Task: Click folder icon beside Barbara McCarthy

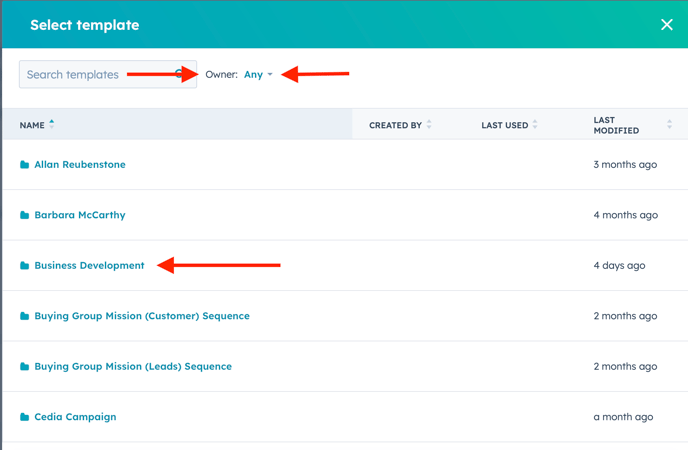Action: pyautogui.click(x=25, y=215)
